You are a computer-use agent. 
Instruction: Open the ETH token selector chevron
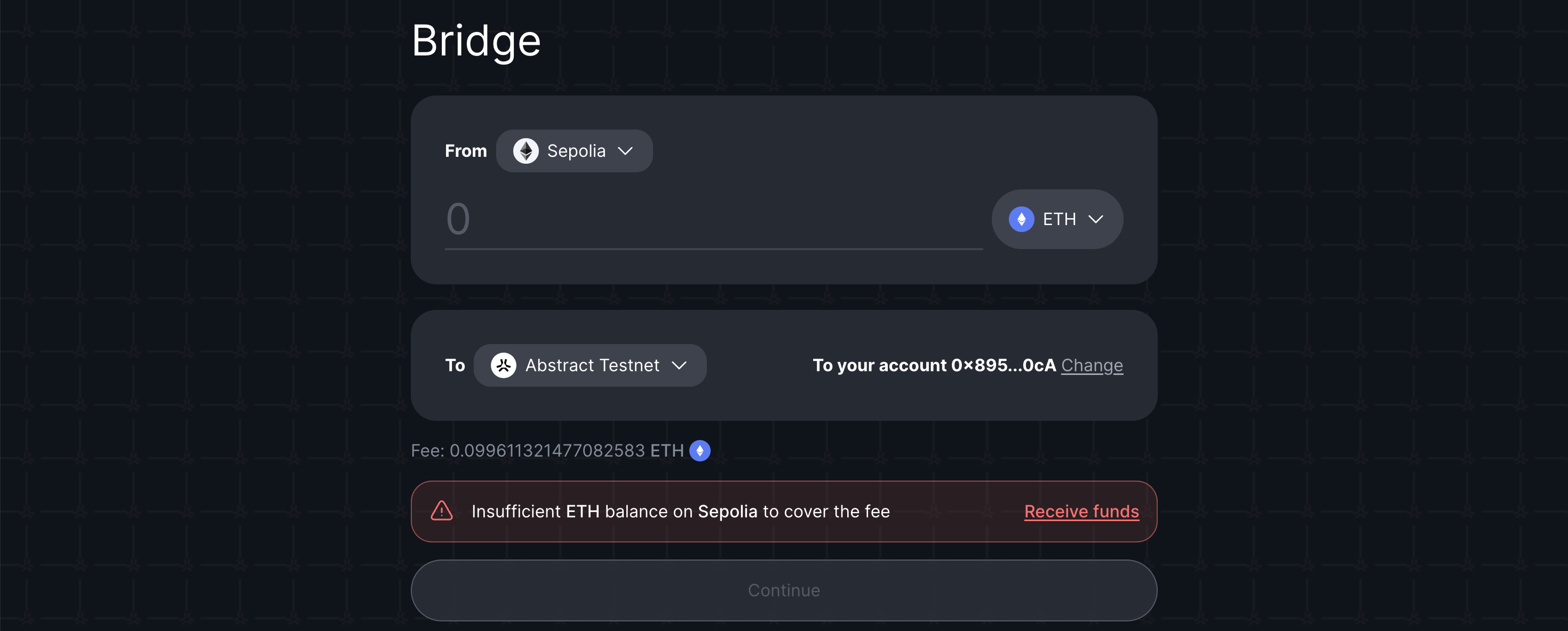pyautogui.click(x=1095, y=219)
